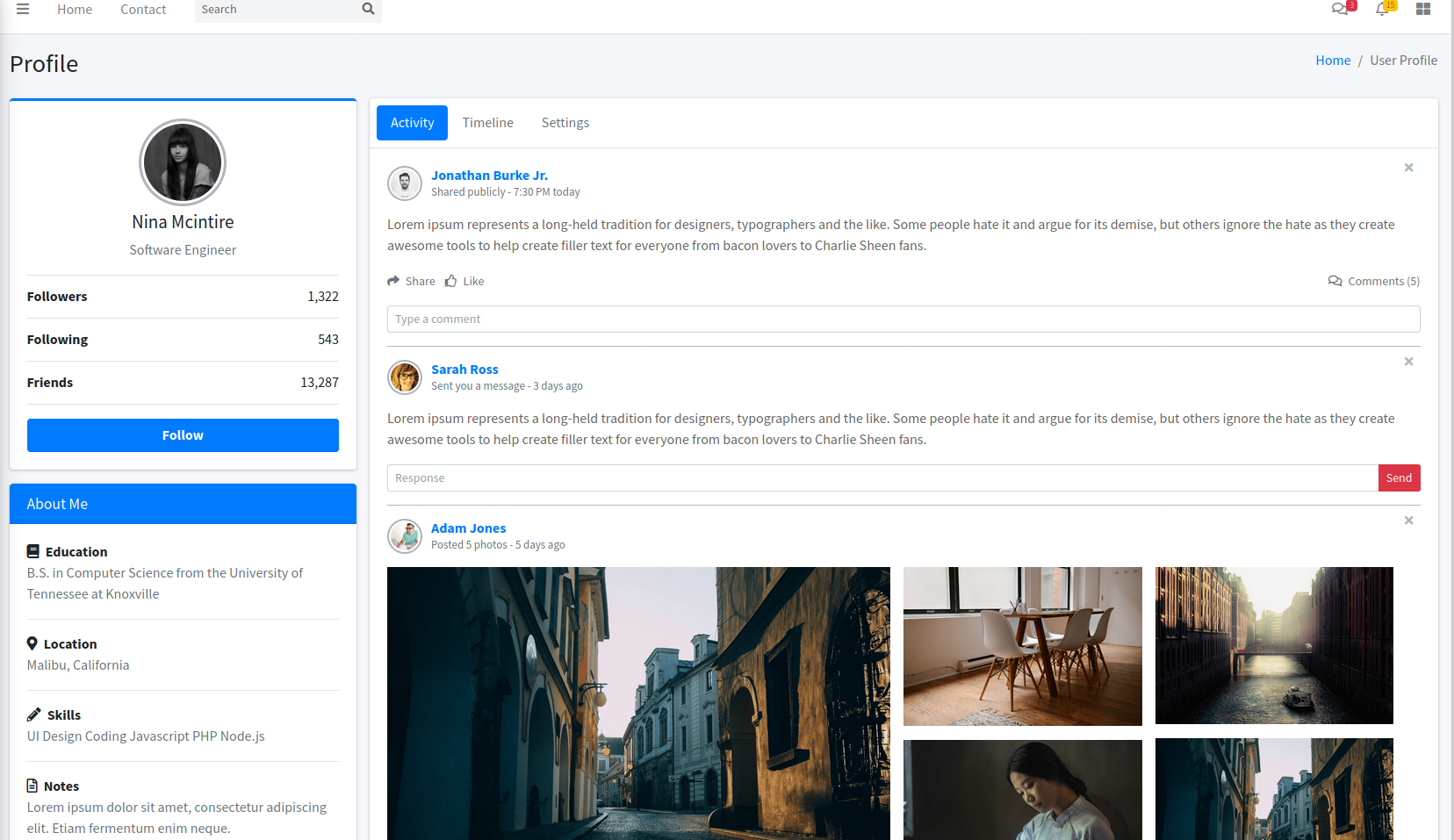This screenshot has width=1454, height=840.
Task: Click the Skills pencil icon
Action: (33, 714)
